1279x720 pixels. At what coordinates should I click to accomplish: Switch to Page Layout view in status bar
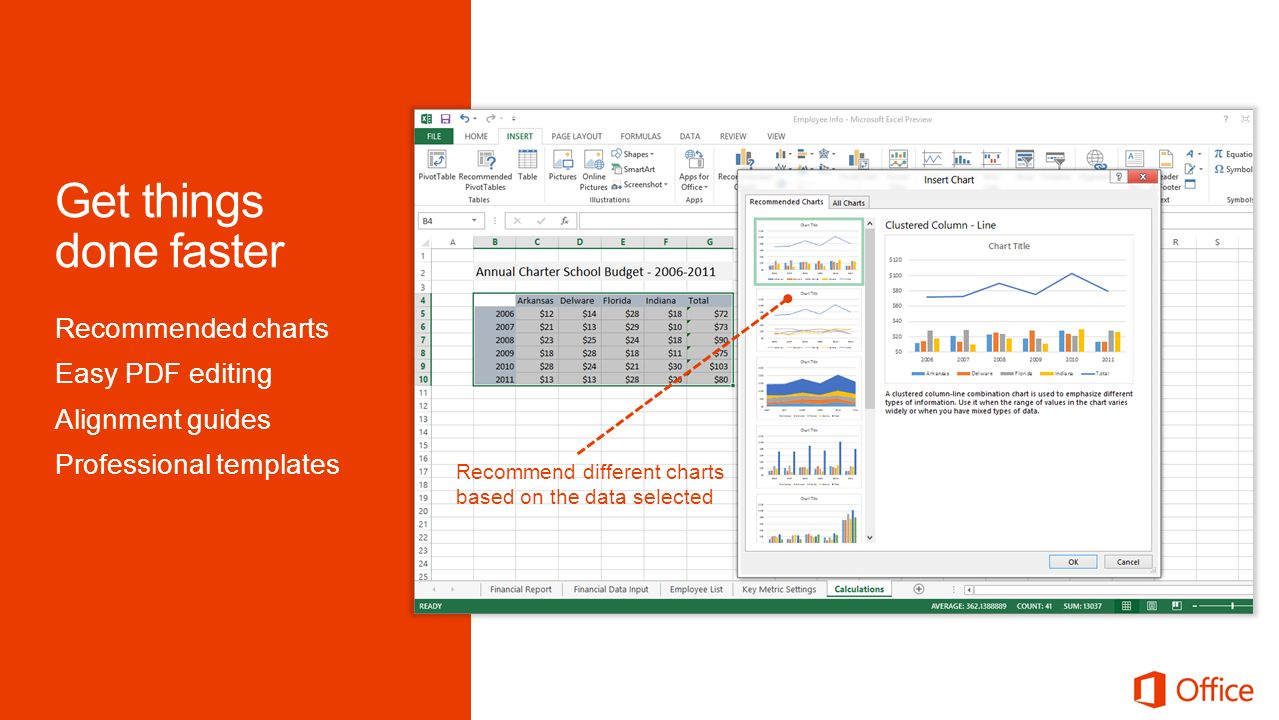[x=1151, y=606]
